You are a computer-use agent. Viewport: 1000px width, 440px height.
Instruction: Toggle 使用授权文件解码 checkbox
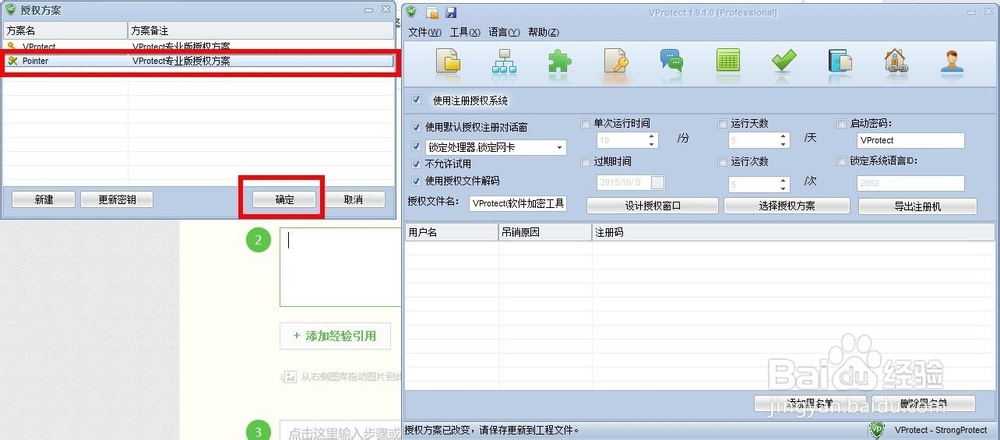tap(417, 180)
